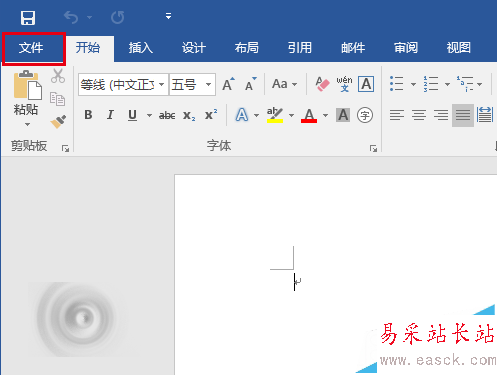Click the Phonetic Guide wén icon
The width and height of the screenshot is (497, 375).
point(344,84)
